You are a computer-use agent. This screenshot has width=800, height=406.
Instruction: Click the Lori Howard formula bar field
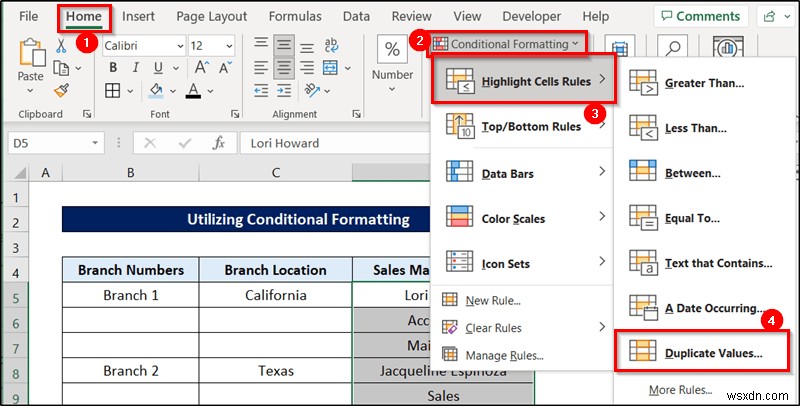coord(334,143)
